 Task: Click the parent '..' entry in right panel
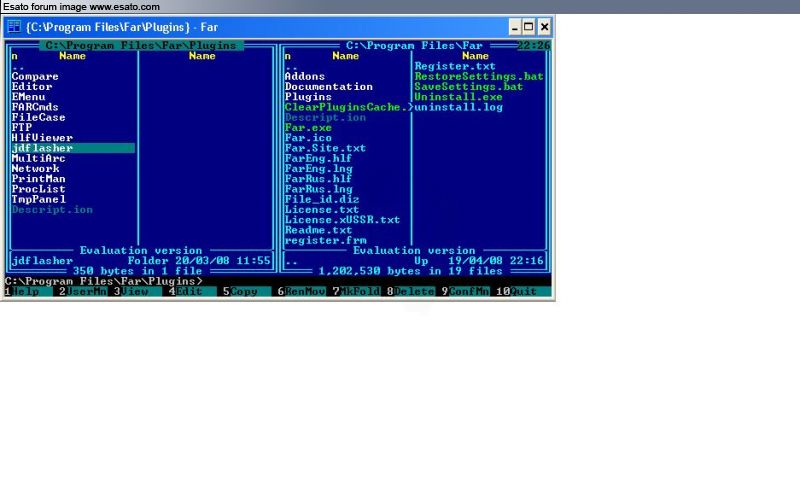click(291, 67)
